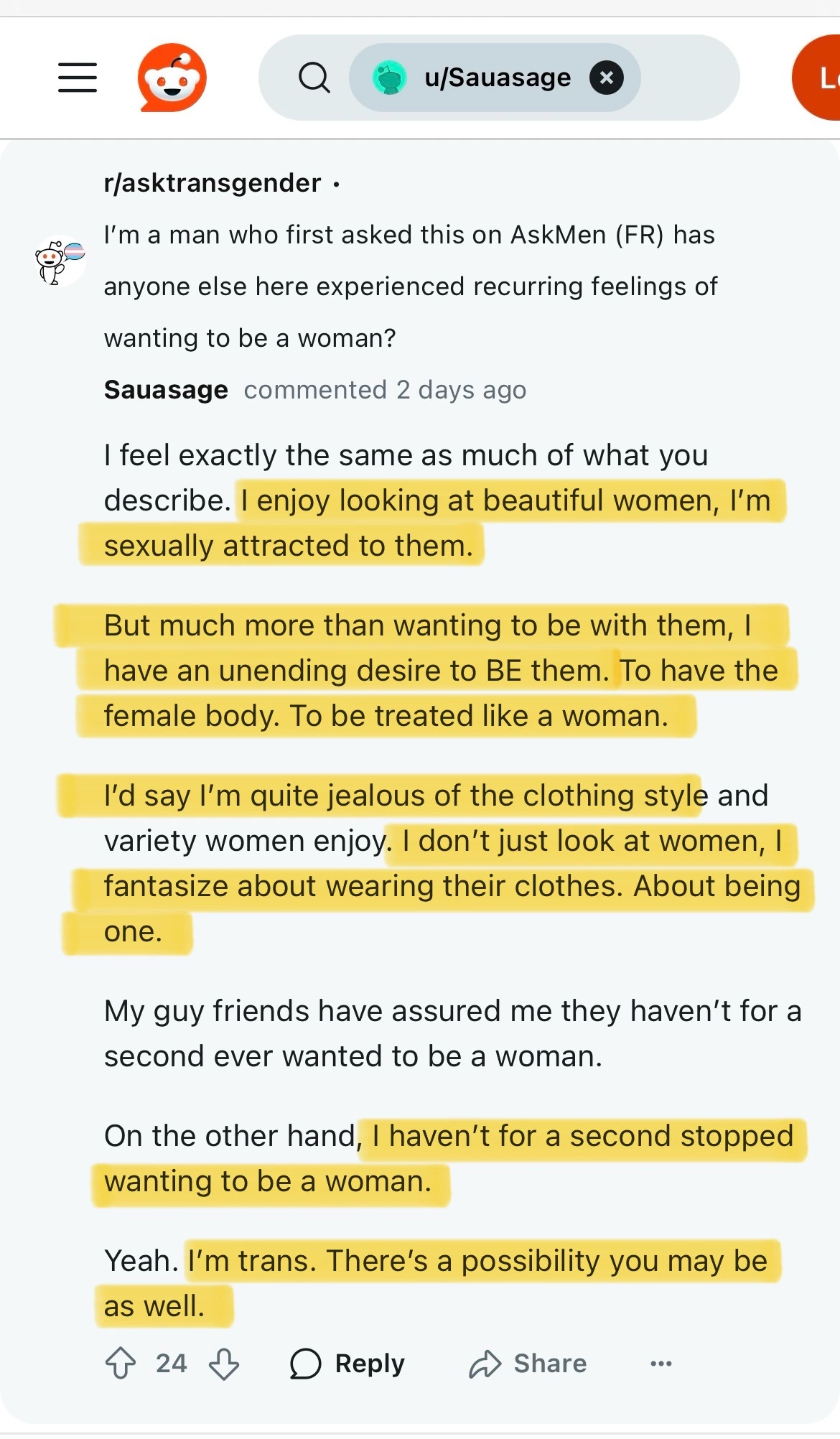Image resolution: width=840 pixels, height=1439 pixels.
Task: Click the vote count of 24
Action: pyautogui.click(x=172, y=1363)
